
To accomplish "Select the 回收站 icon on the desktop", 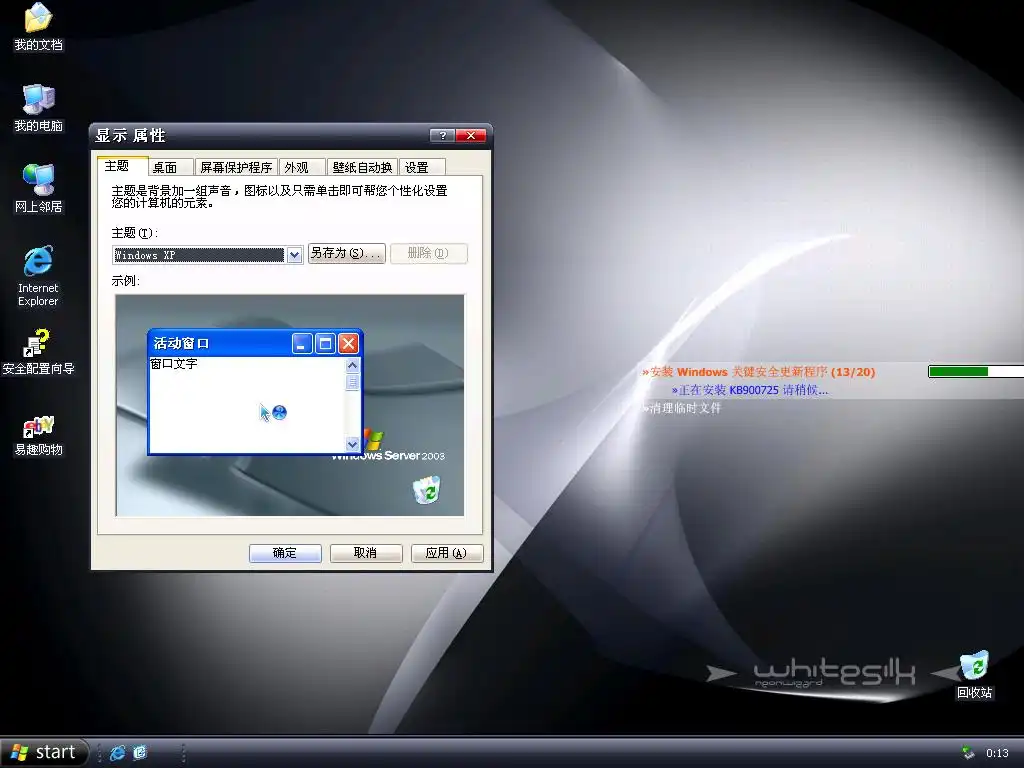I will (974, 674).
